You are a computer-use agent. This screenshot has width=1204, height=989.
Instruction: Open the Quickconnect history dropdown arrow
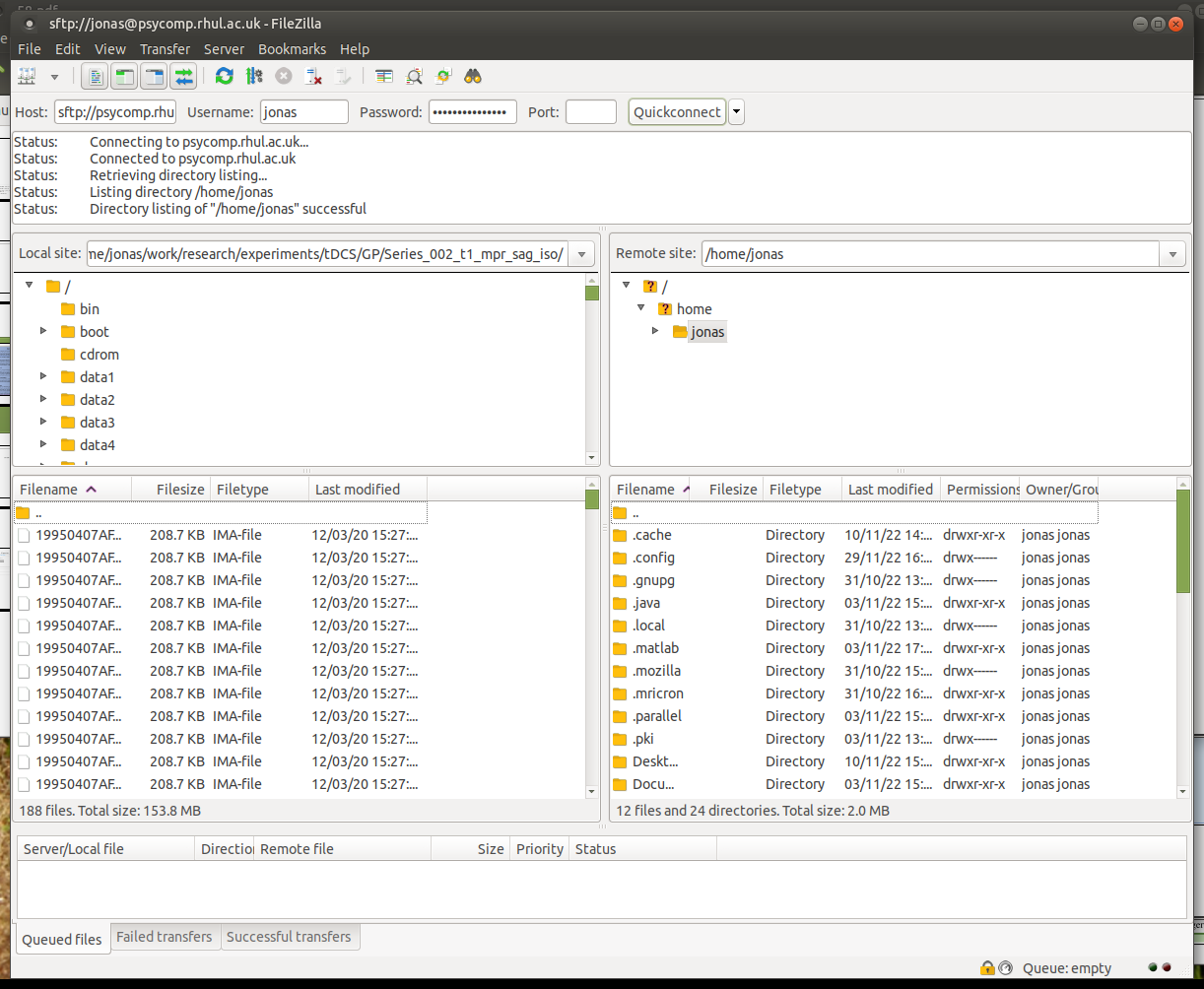point(736,112)
